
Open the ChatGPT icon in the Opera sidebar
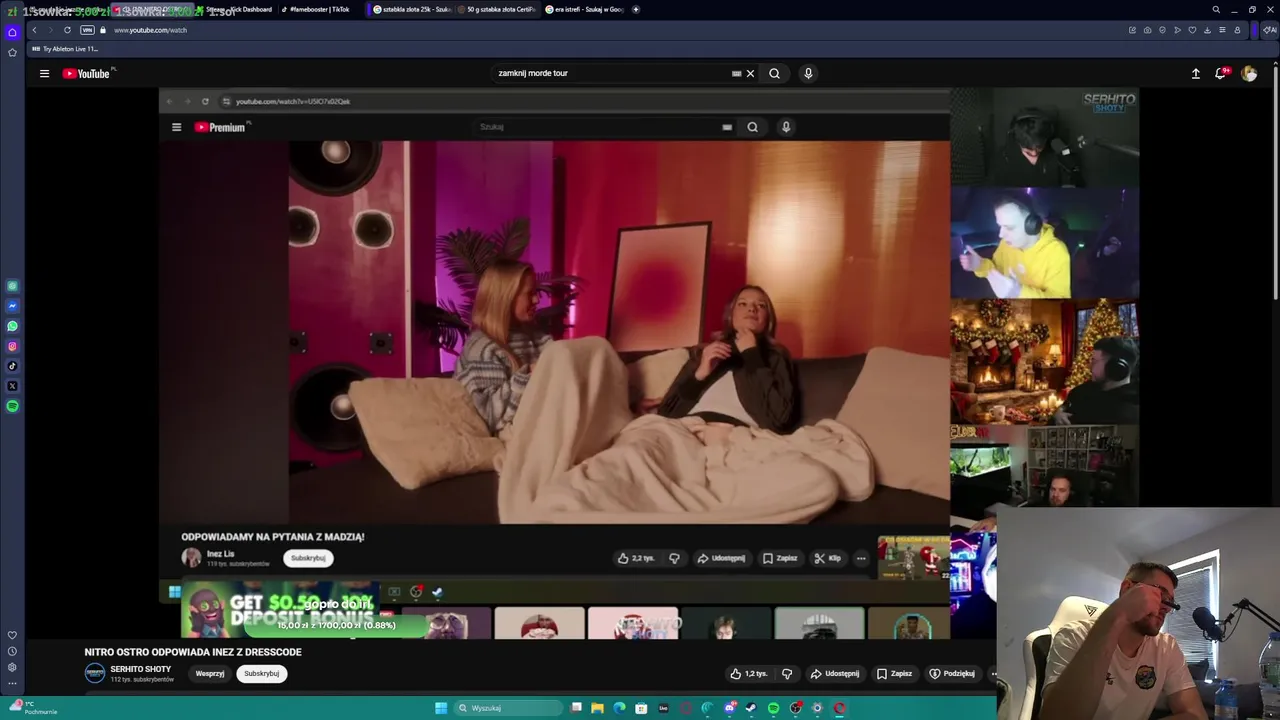pyautogui.click(x=12, y=286)
